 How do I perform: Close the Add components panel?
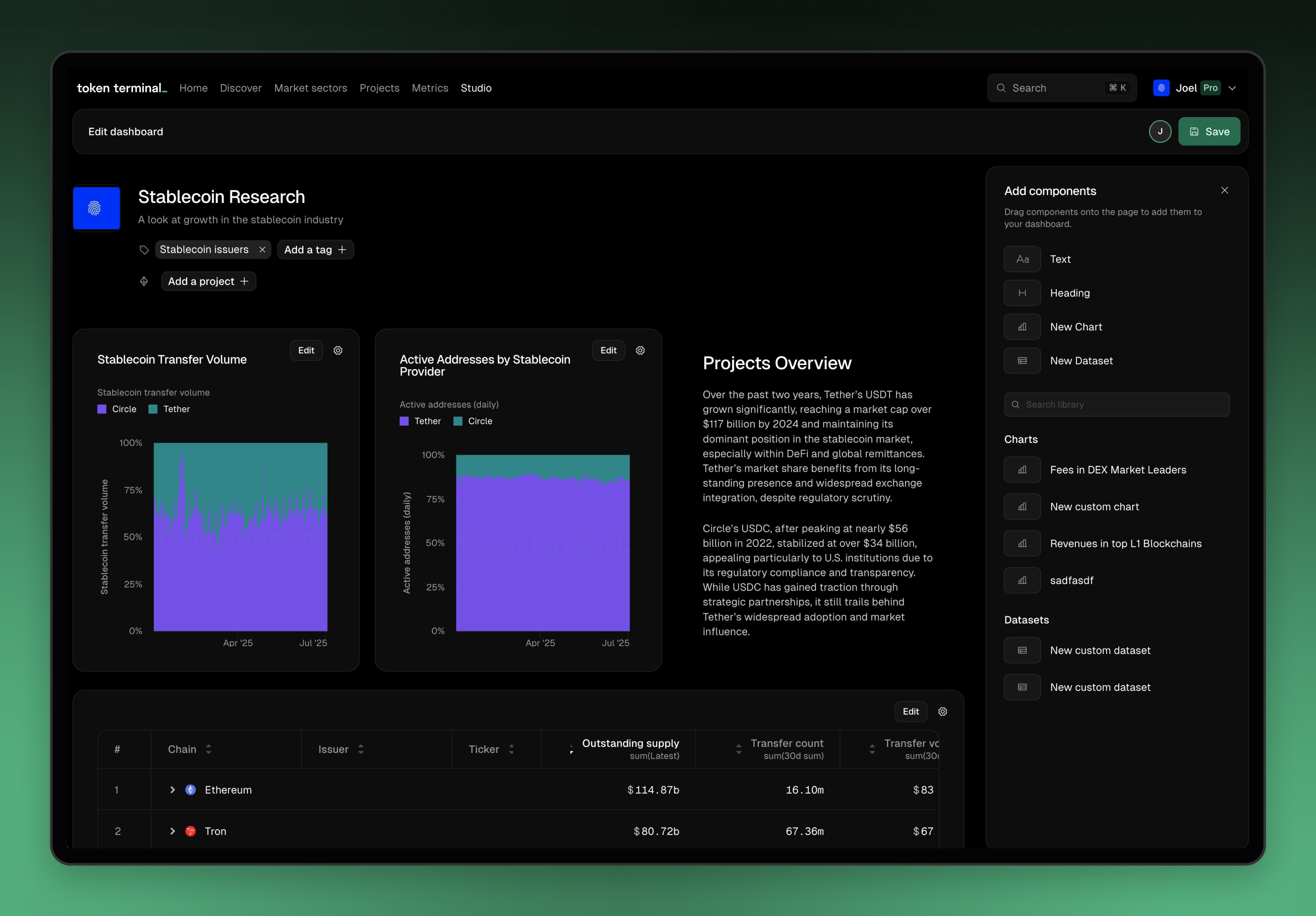[x=1224, y=190]
